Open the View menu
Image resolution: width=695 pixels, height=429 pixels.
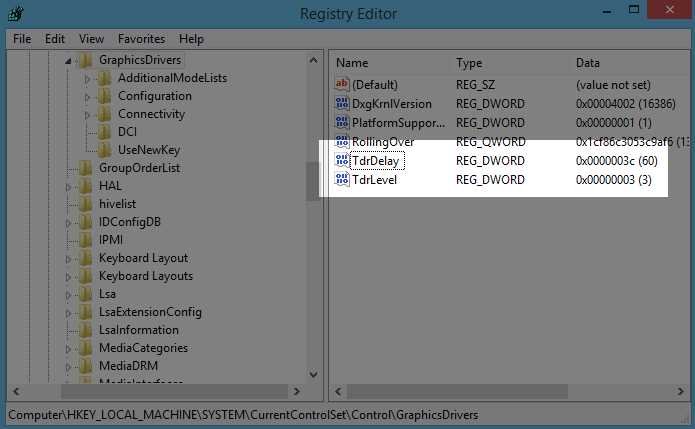point(91,39)
